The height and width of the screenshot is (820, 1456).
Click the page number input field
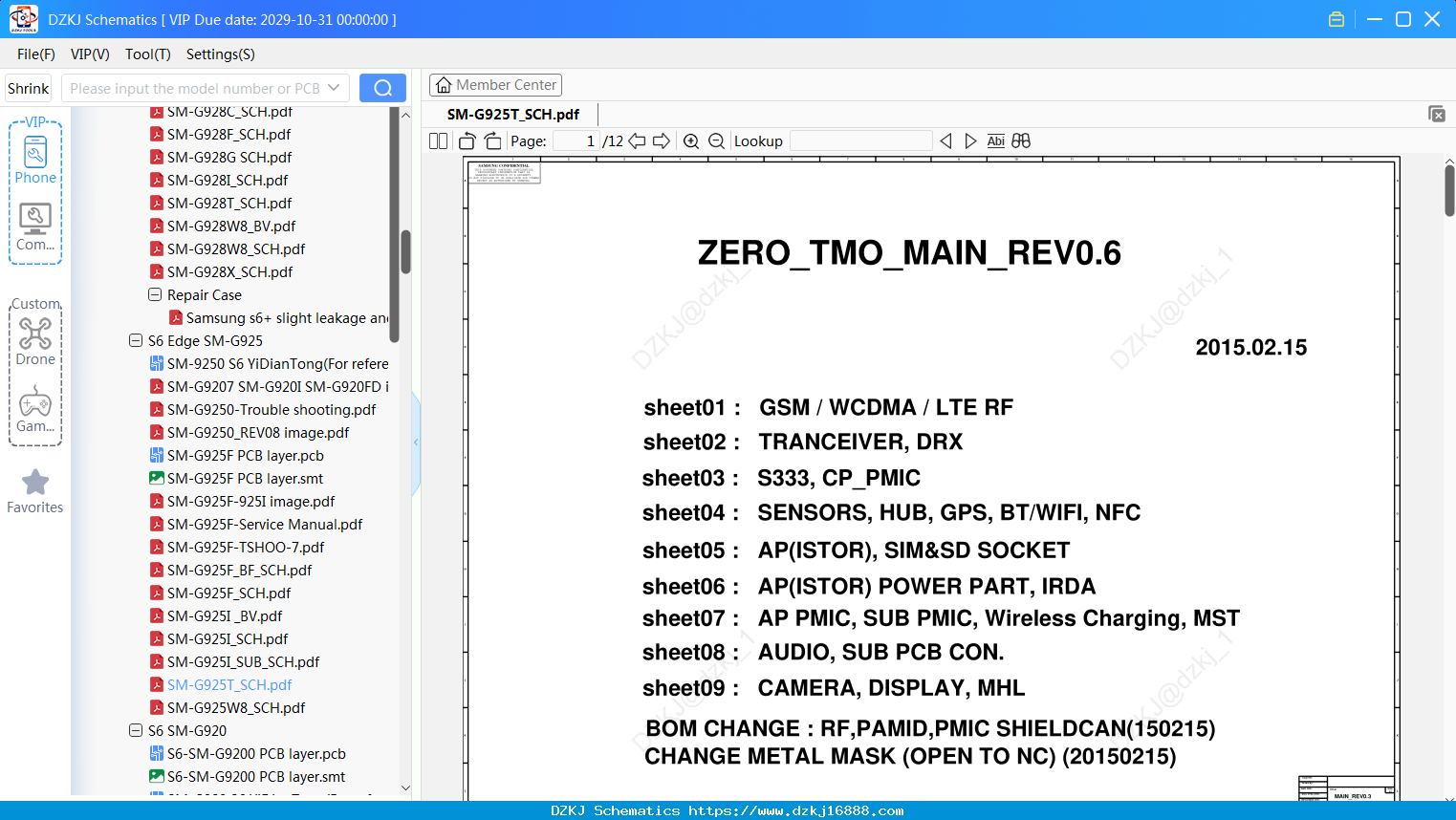576,141
